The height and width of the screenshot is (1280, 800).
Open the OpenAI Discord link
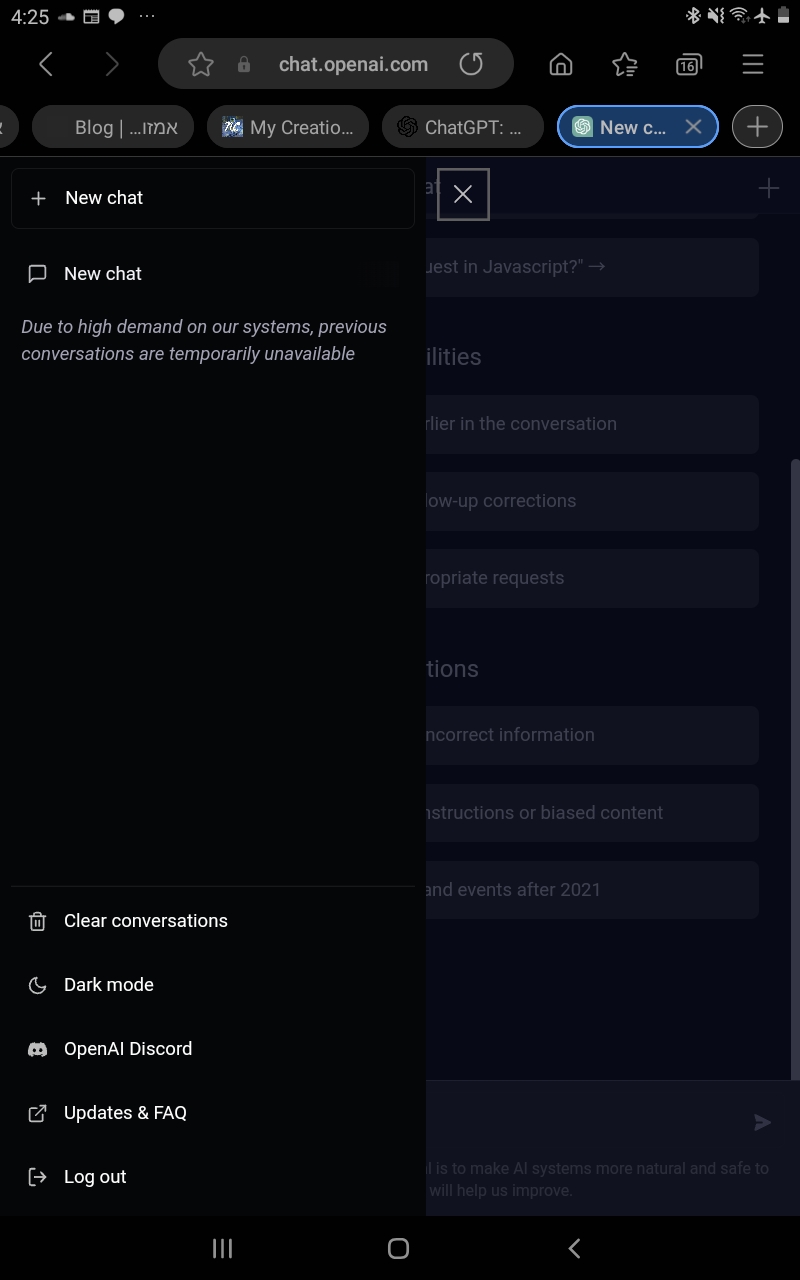(213, 1049)
